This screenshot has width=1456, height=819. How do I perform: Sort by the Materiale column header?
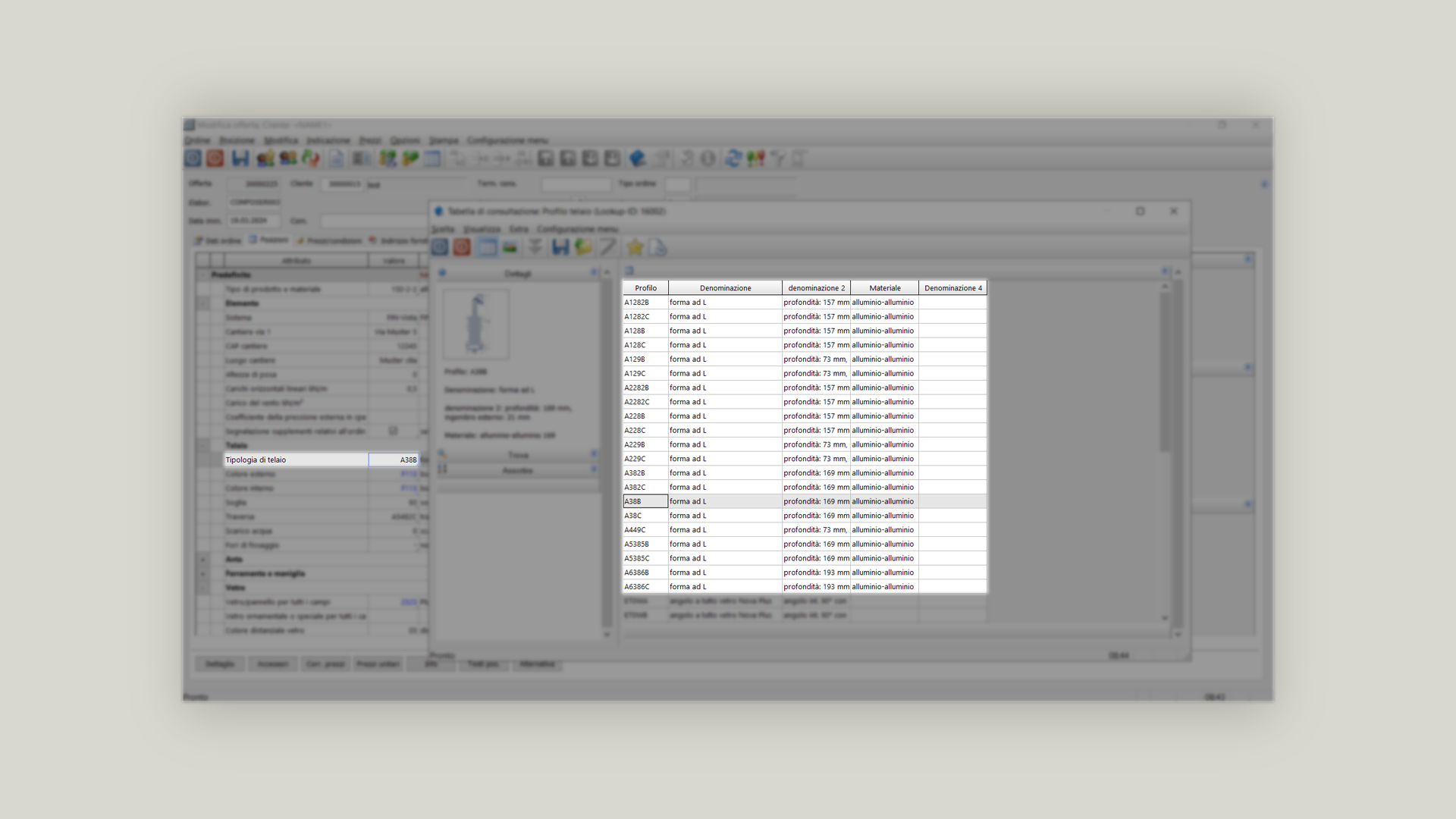click(x=884, y=288)
